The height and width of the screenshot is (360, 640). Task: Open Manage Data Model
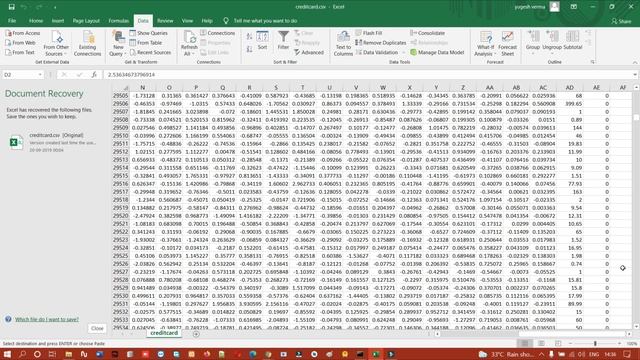pyautogui.click(x=437, y=52)
